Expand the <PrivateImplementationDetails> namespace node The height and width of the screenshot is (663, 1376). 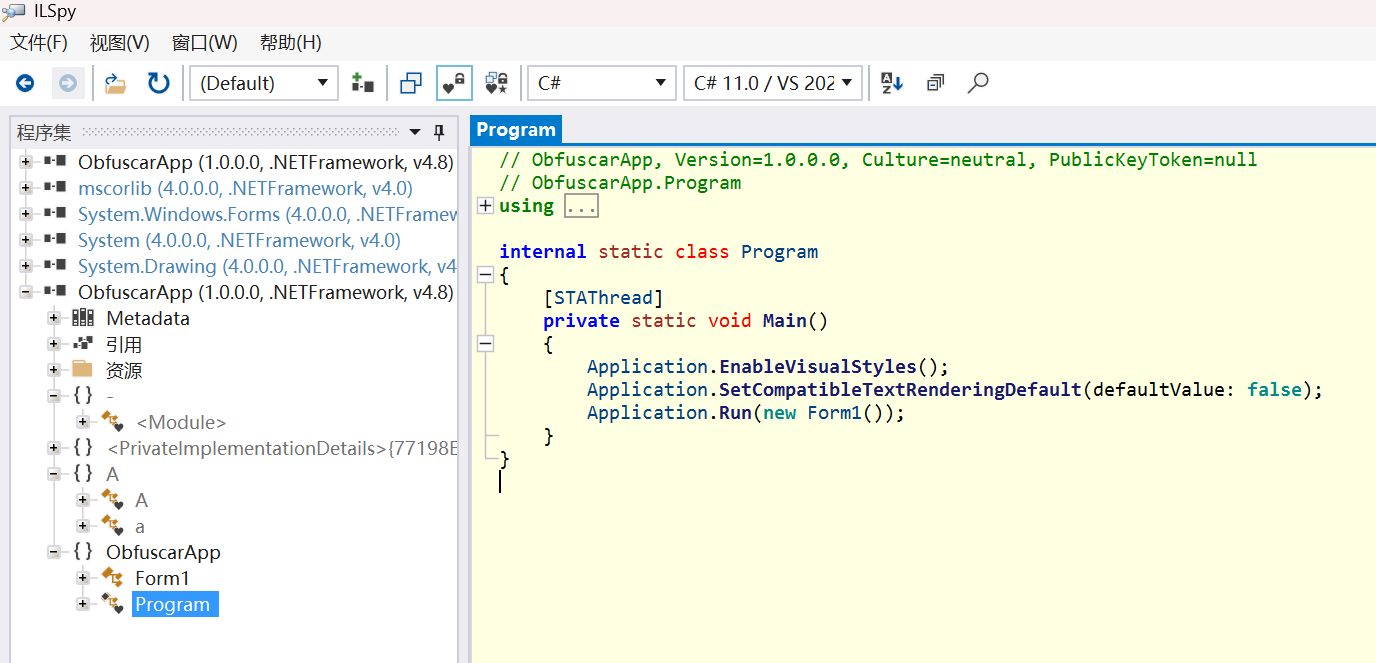pyautogui.click(x=54, y=448)
